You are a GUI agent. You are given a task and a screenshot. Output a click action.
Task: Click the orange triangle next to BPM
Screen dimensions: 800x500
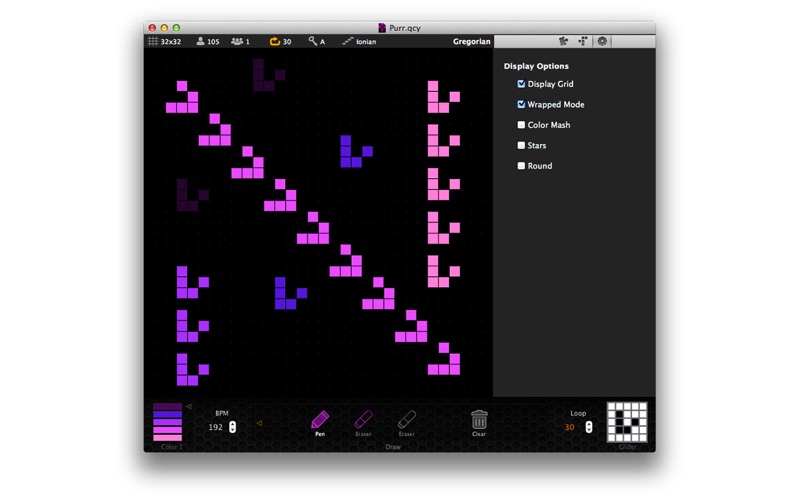click(259, 423)
